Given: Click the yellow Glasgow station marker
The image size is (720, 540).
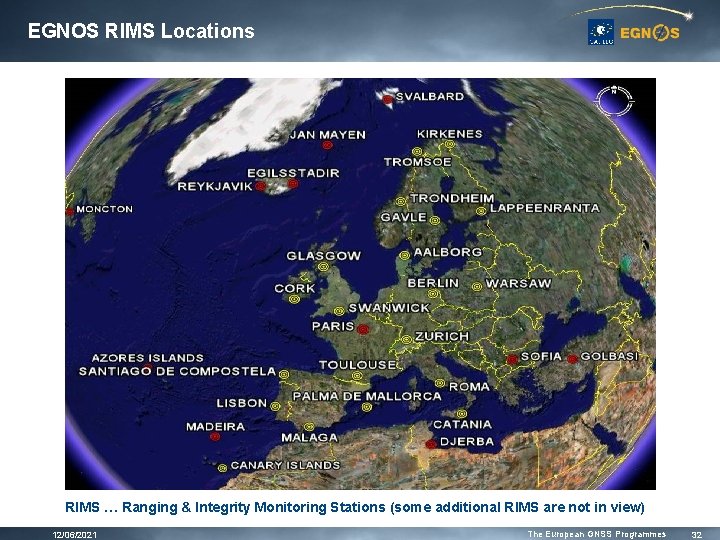Looking at the screenshot, I should click(x=323, y=267).
